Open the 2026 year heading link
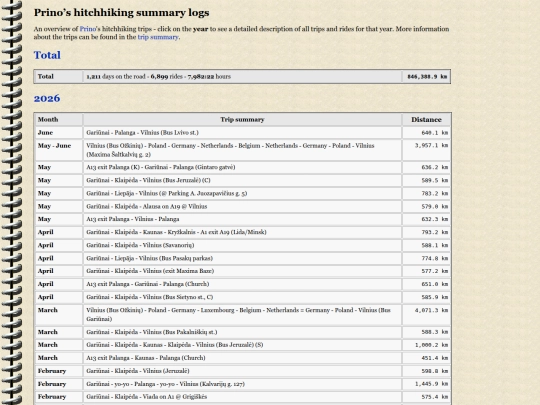This screenshot has height=405, width=540. point(47,98)
